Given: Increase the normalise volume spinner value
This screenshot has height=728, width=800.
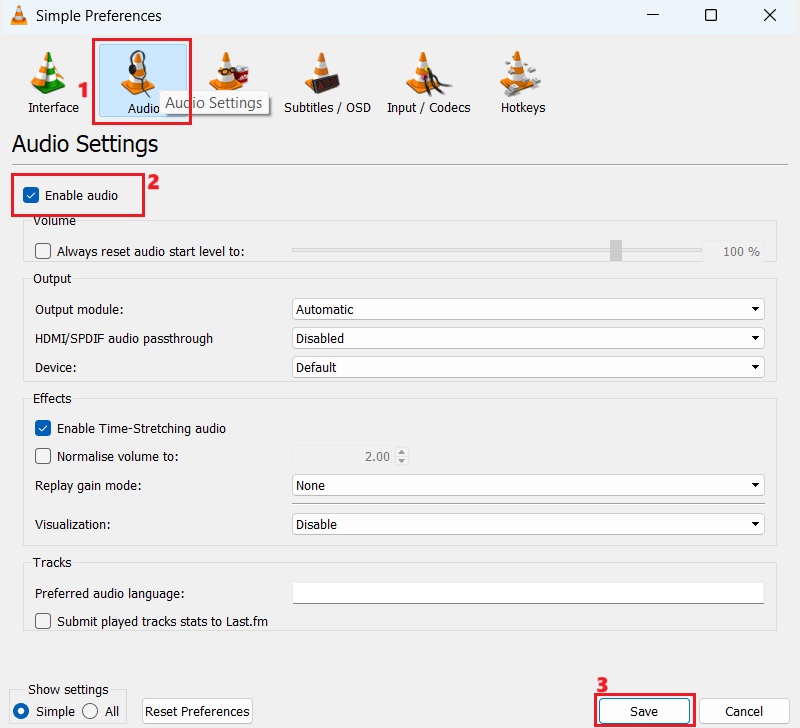Looking at the screenshot, I should 402,451.
